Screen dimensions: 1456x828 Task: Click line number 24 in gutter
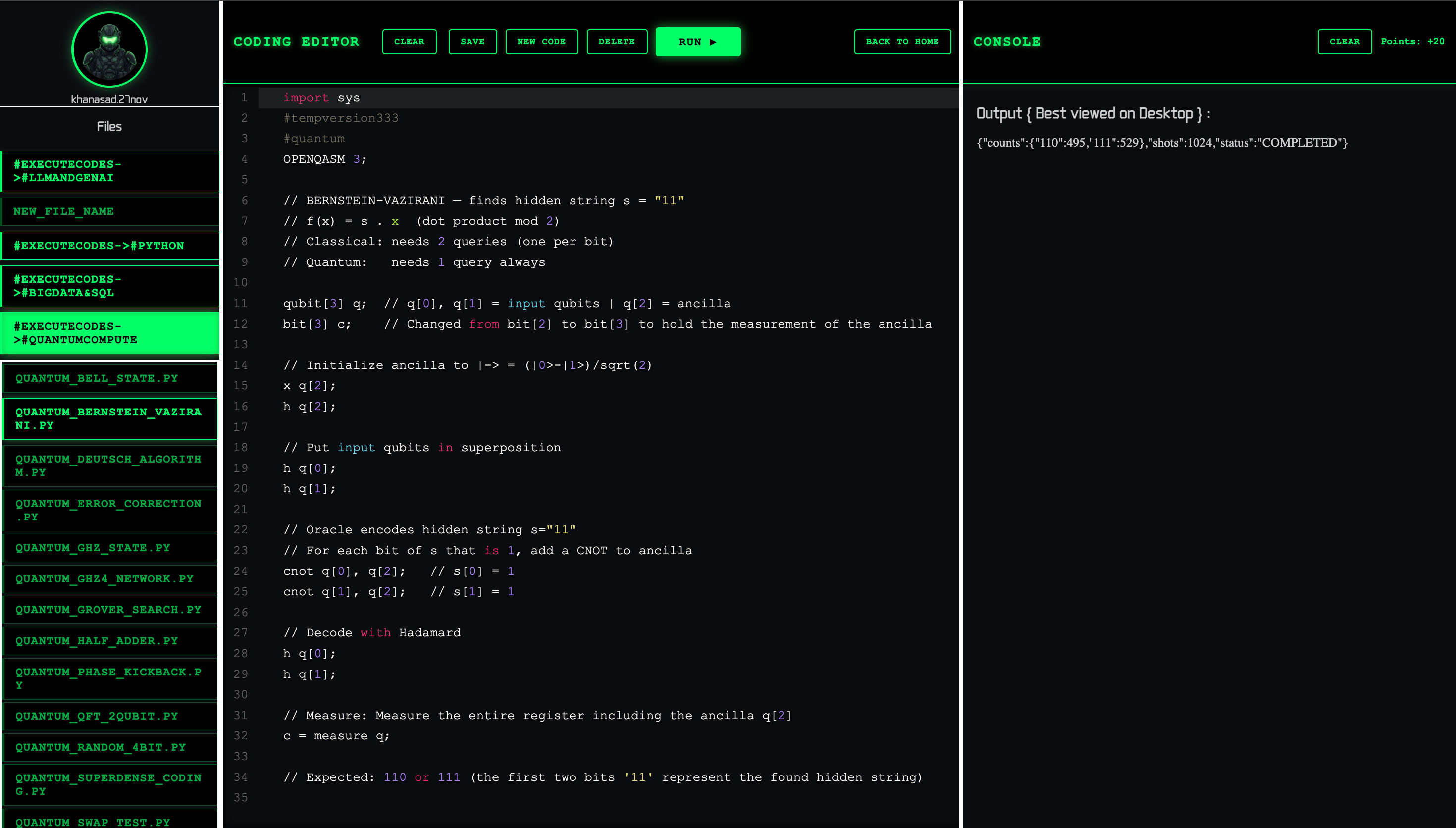[x=241, y=571]
